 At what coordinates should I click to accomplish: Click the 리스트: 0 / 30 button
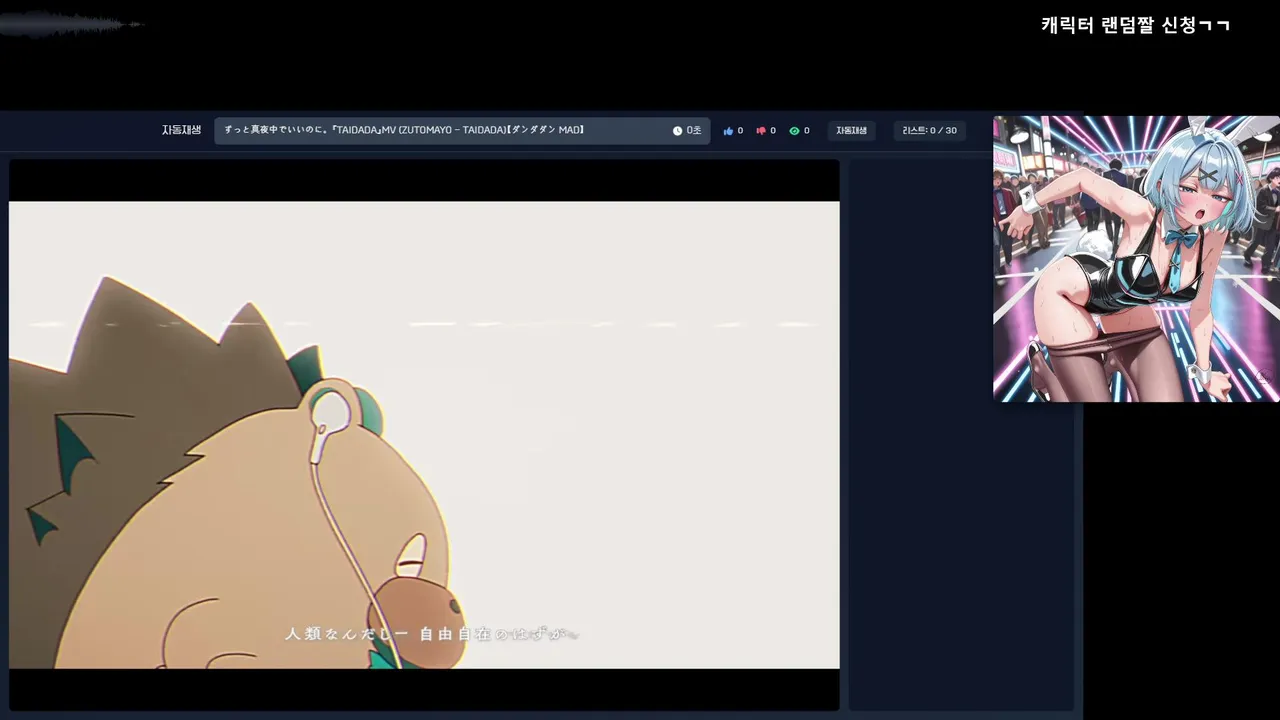pyautogui.click(x=929, y=131)
